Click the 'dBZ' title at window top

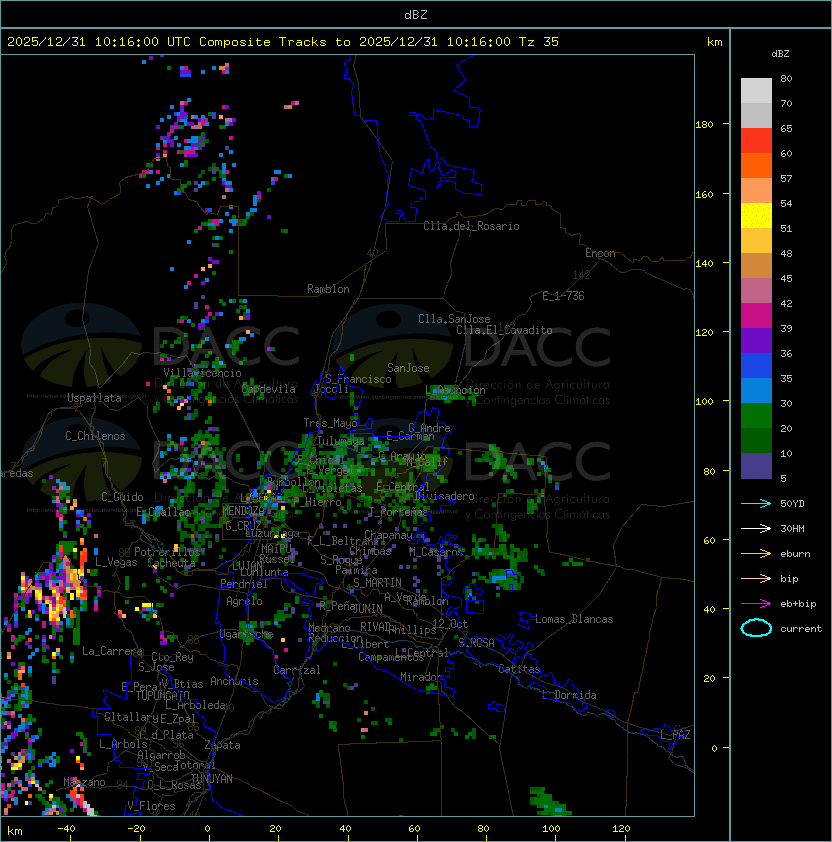pos(416,15)
